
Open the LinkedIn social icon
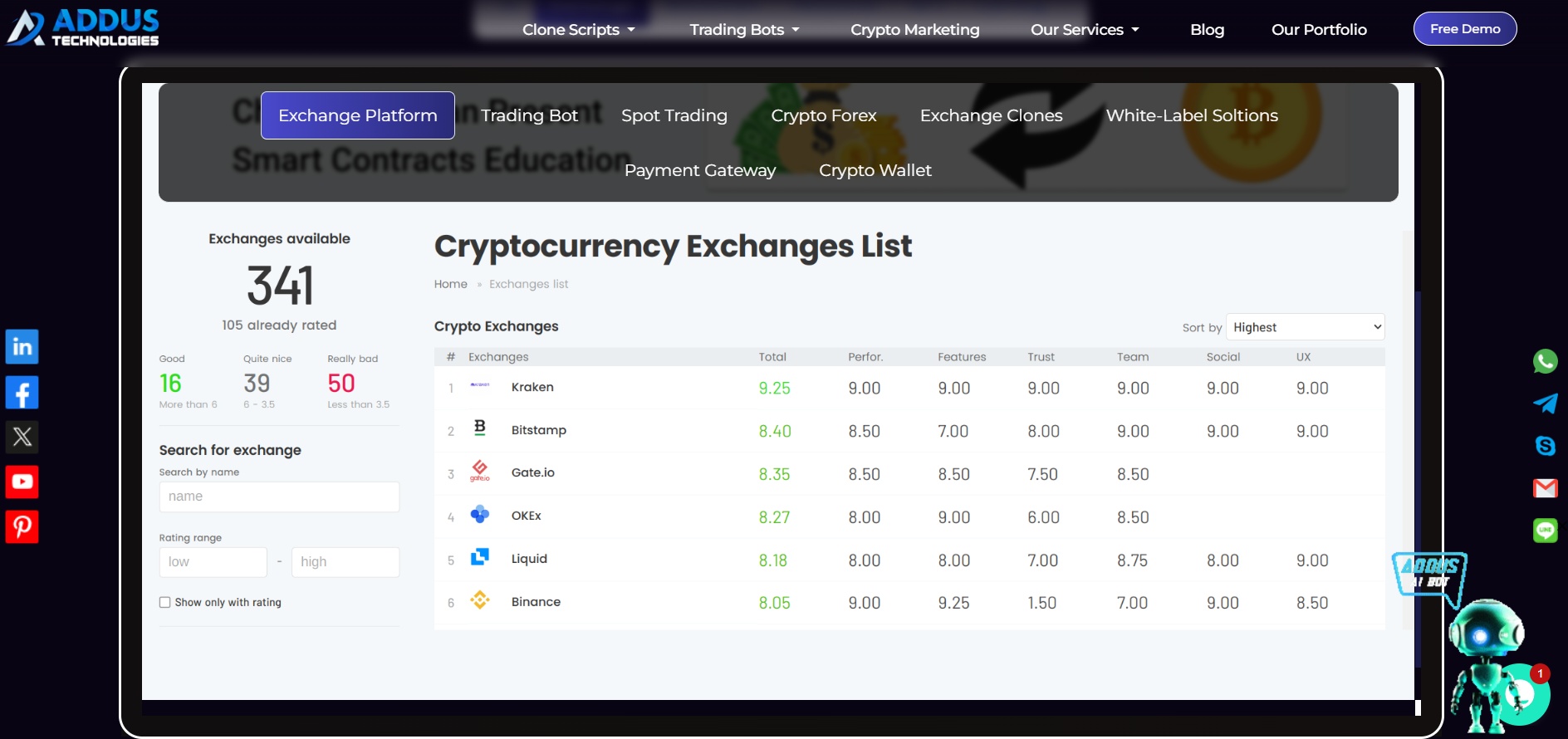click(22, 347)
